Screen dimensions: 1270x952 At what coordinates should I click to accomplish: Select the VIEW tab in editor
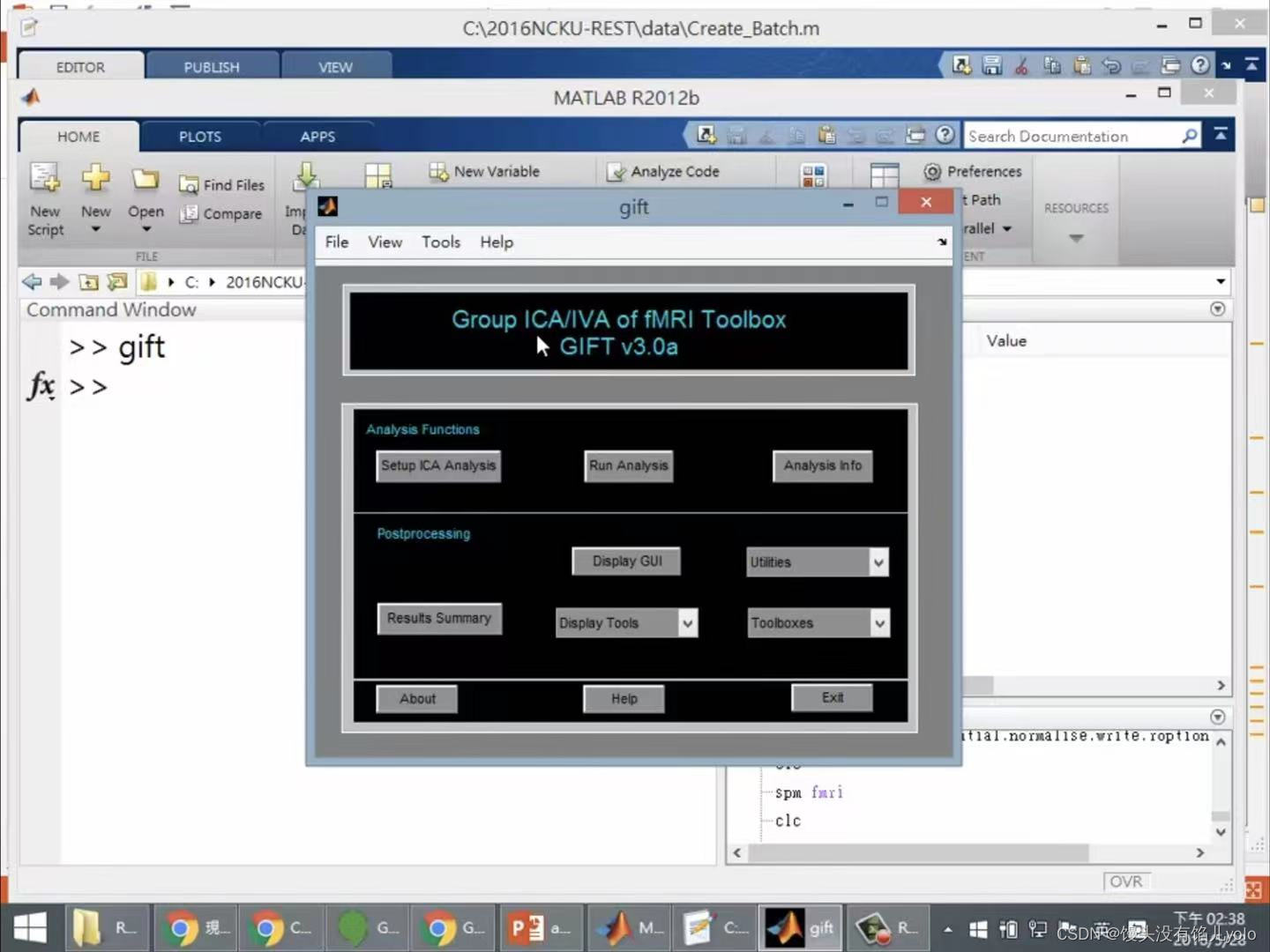pos(335,67)
